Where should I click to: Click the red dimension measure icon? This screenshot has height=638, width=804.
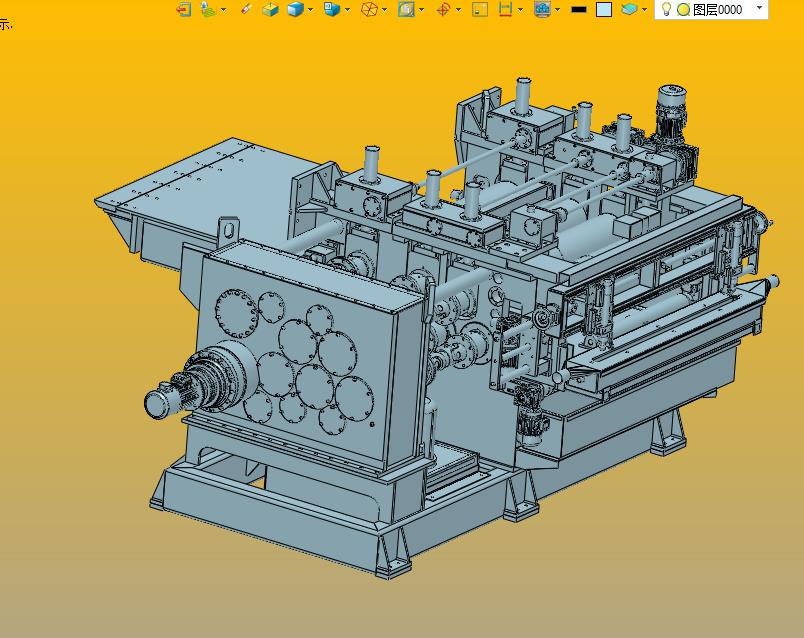click(x=506, y=9)
